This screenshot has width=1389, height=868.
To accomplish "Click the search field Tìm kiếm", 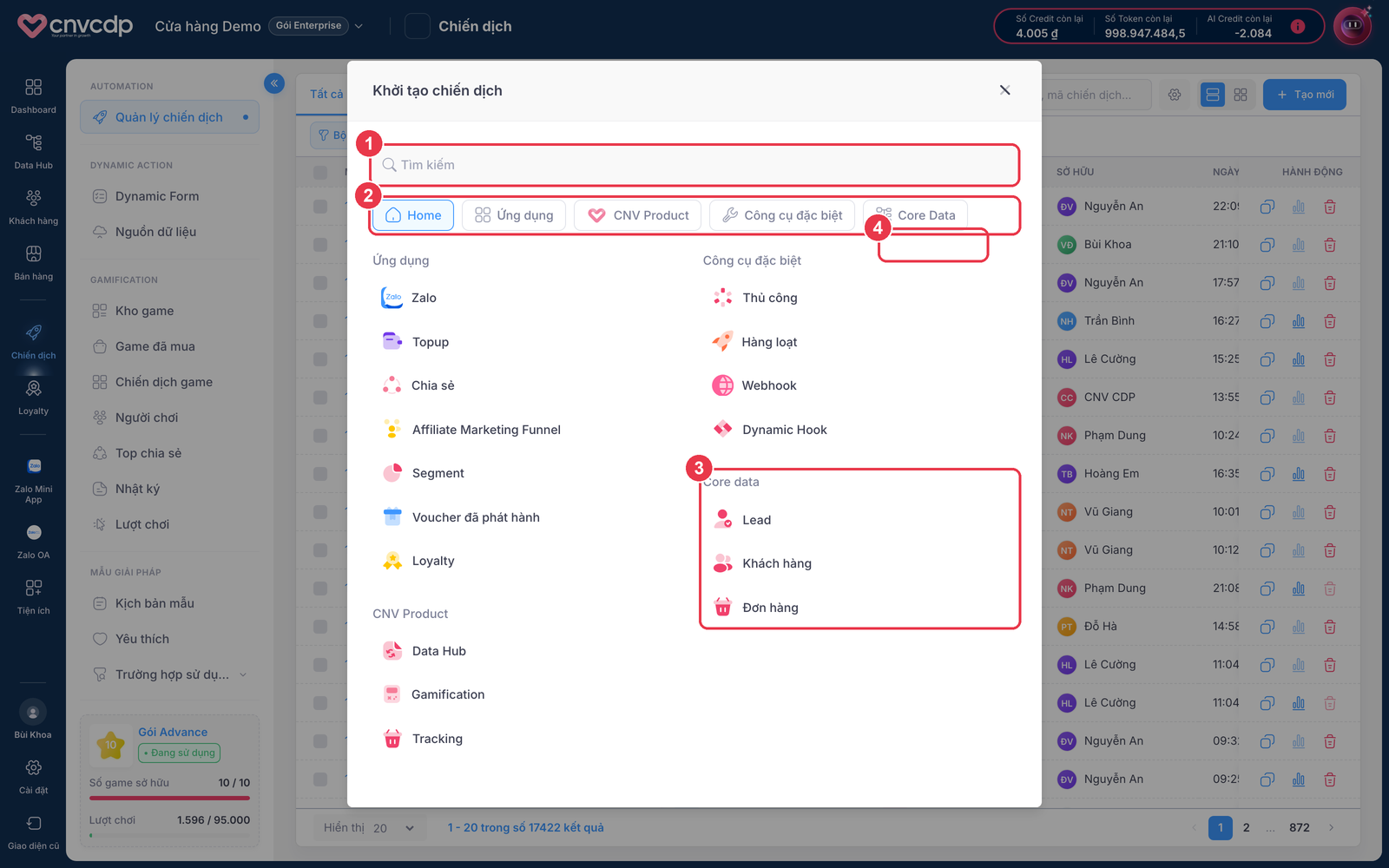I will pyautogui.click(x=695, y=165).
